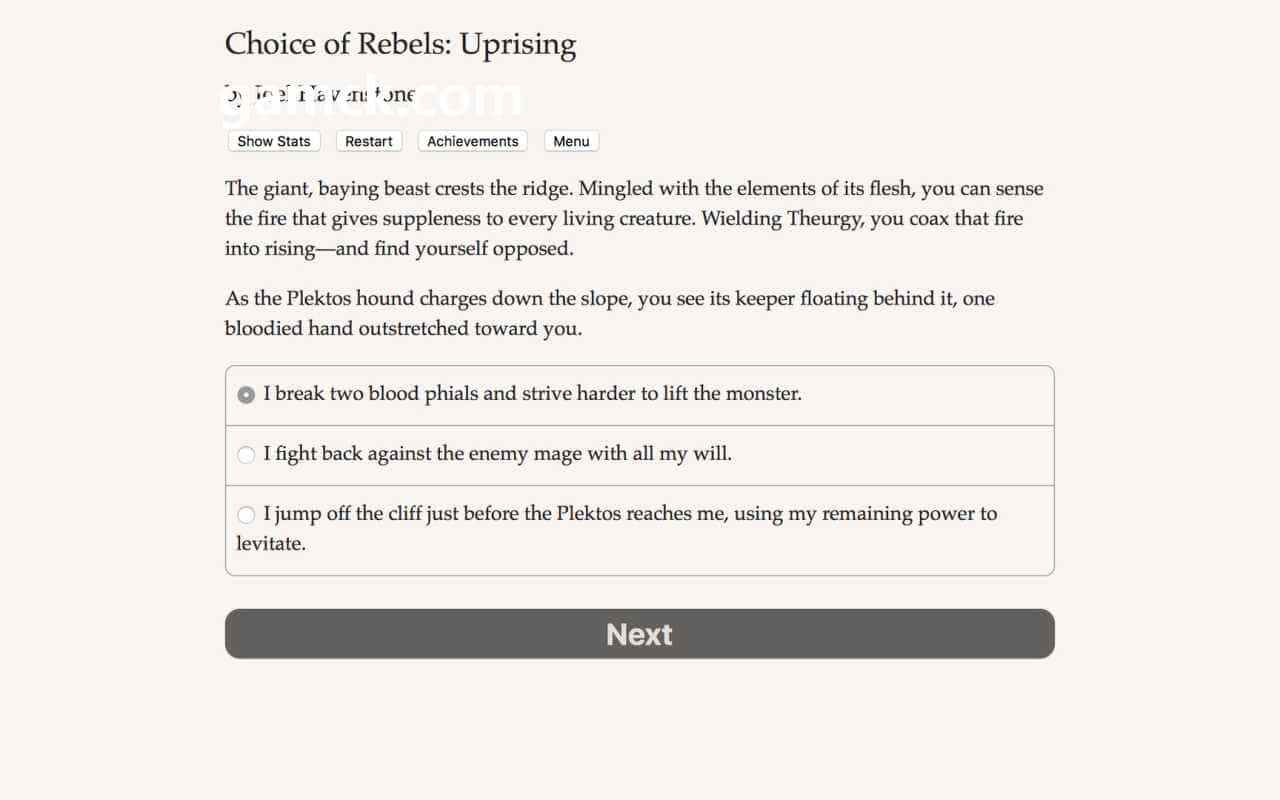View the Achievements list
1280x800 pixels.
pyautogui.click(x=472, y=141)
